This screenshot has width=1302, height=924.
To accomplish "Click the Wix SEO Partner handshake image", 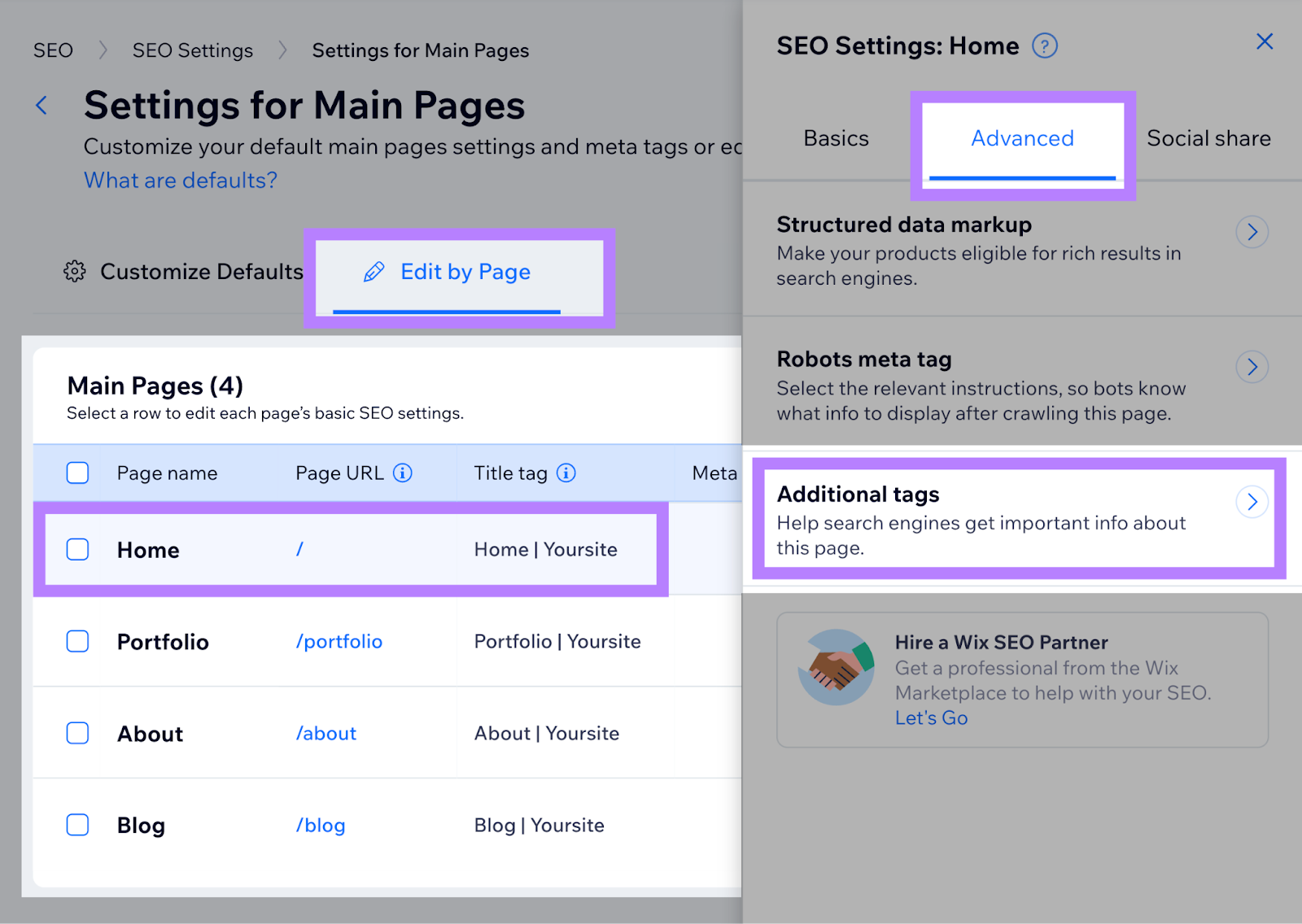I will [x=836, y=667].
